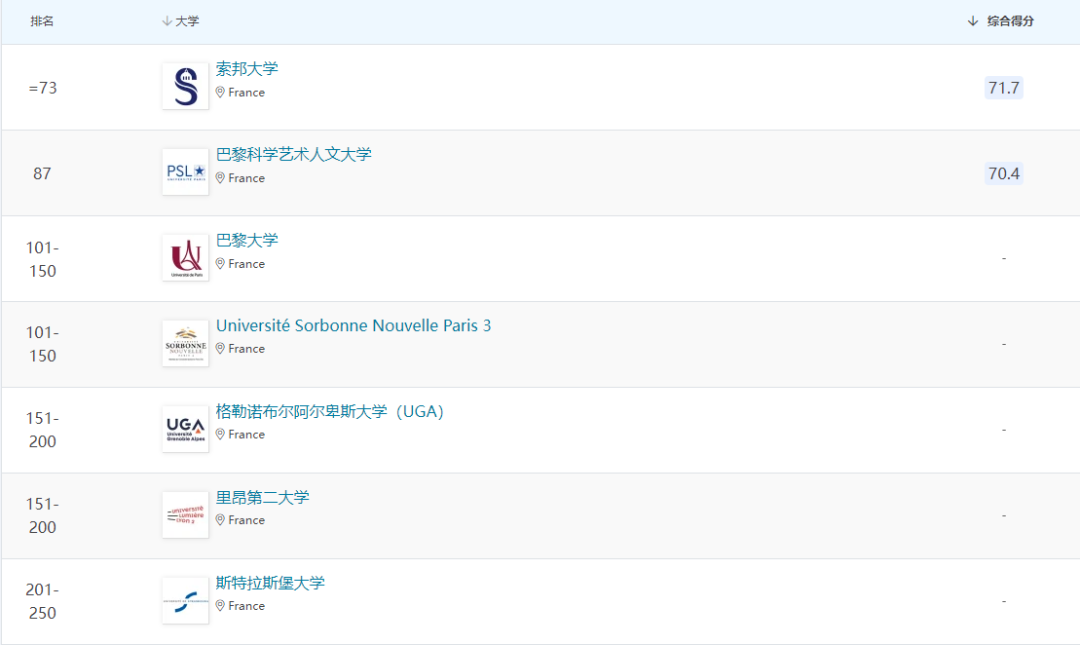Open the Sorbonne Nouvelle logo
Image resolution: width=1080 pixels, height=645 pixels.
(185, 343)
